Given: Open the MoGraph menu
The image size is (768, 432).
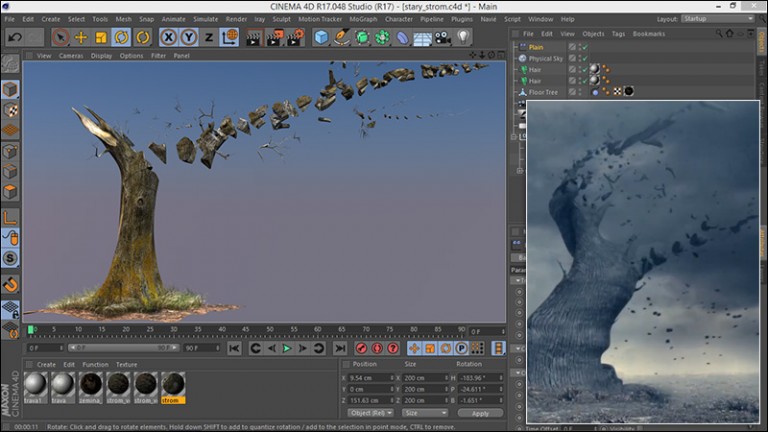Looking at the screenshot, I should coord(363,19).
